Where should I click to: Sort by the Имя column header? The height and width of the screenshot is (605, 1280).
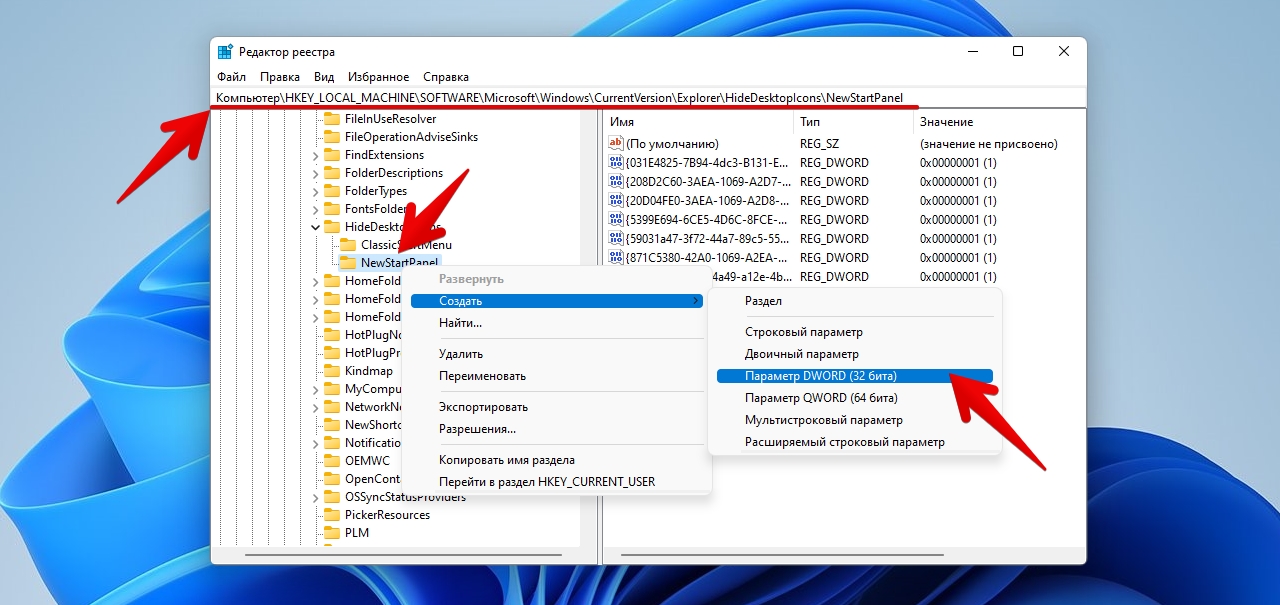point(698,122)
